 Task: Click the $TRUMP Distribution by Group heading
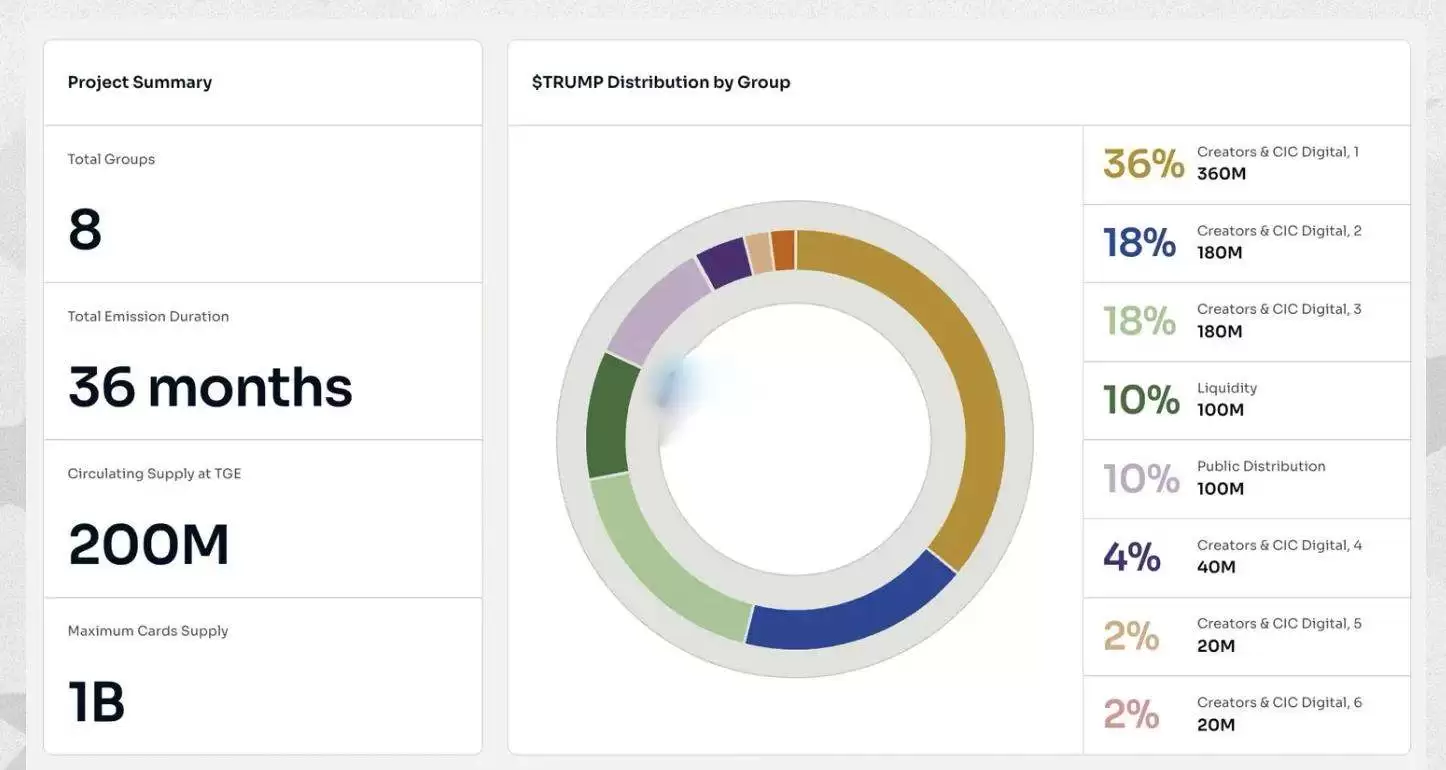point(661,82)
